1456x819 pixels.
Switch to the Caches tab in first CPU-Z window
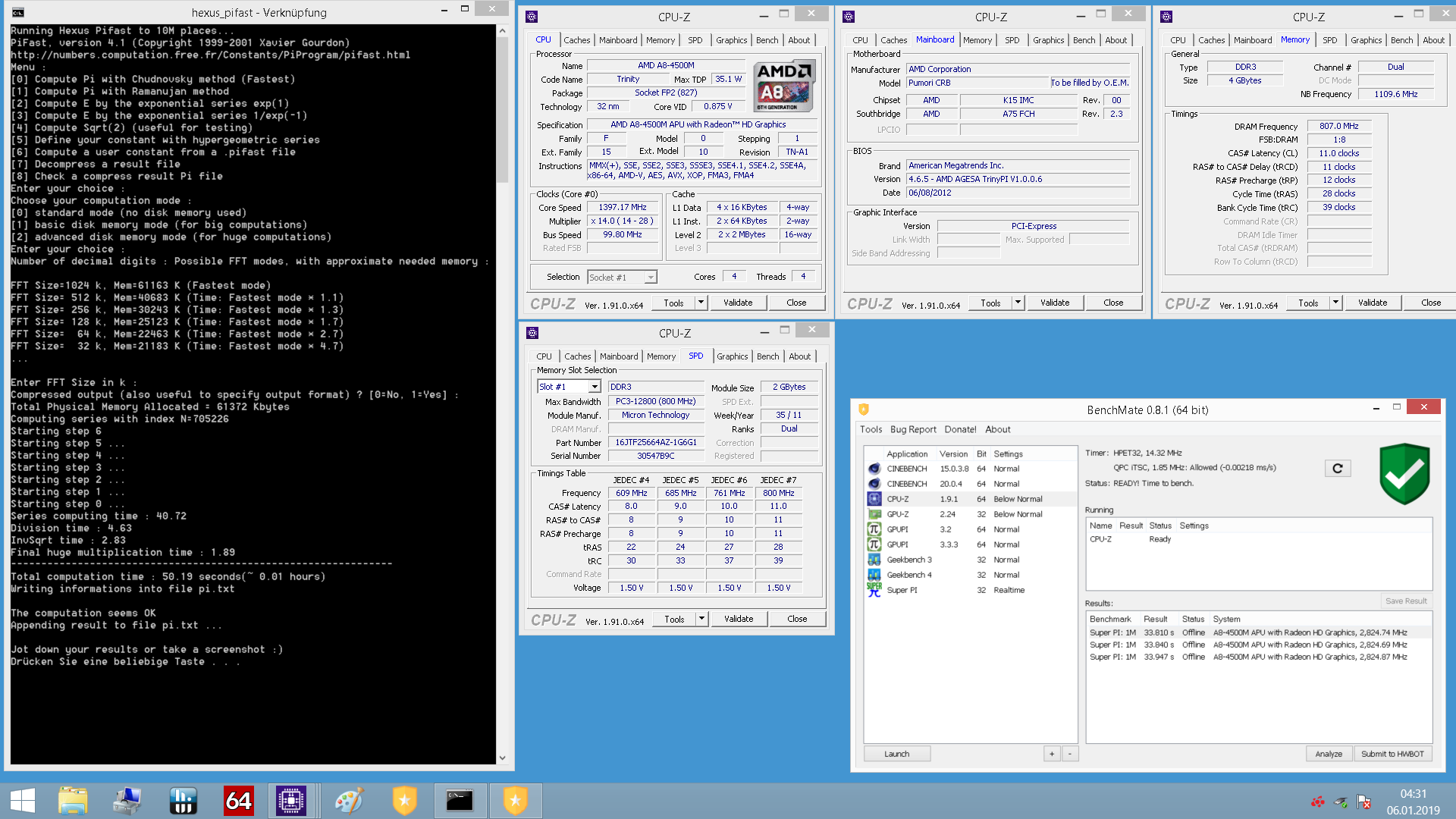(x=577, y=40)
